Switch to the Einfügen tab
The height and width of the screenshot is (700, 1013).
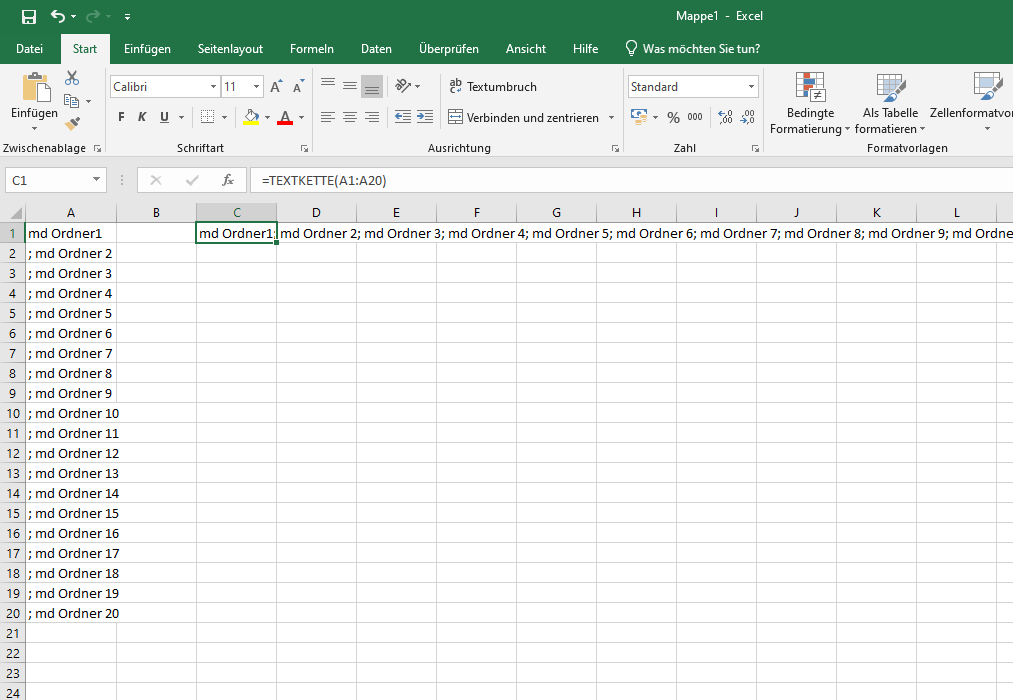(147, 48)
